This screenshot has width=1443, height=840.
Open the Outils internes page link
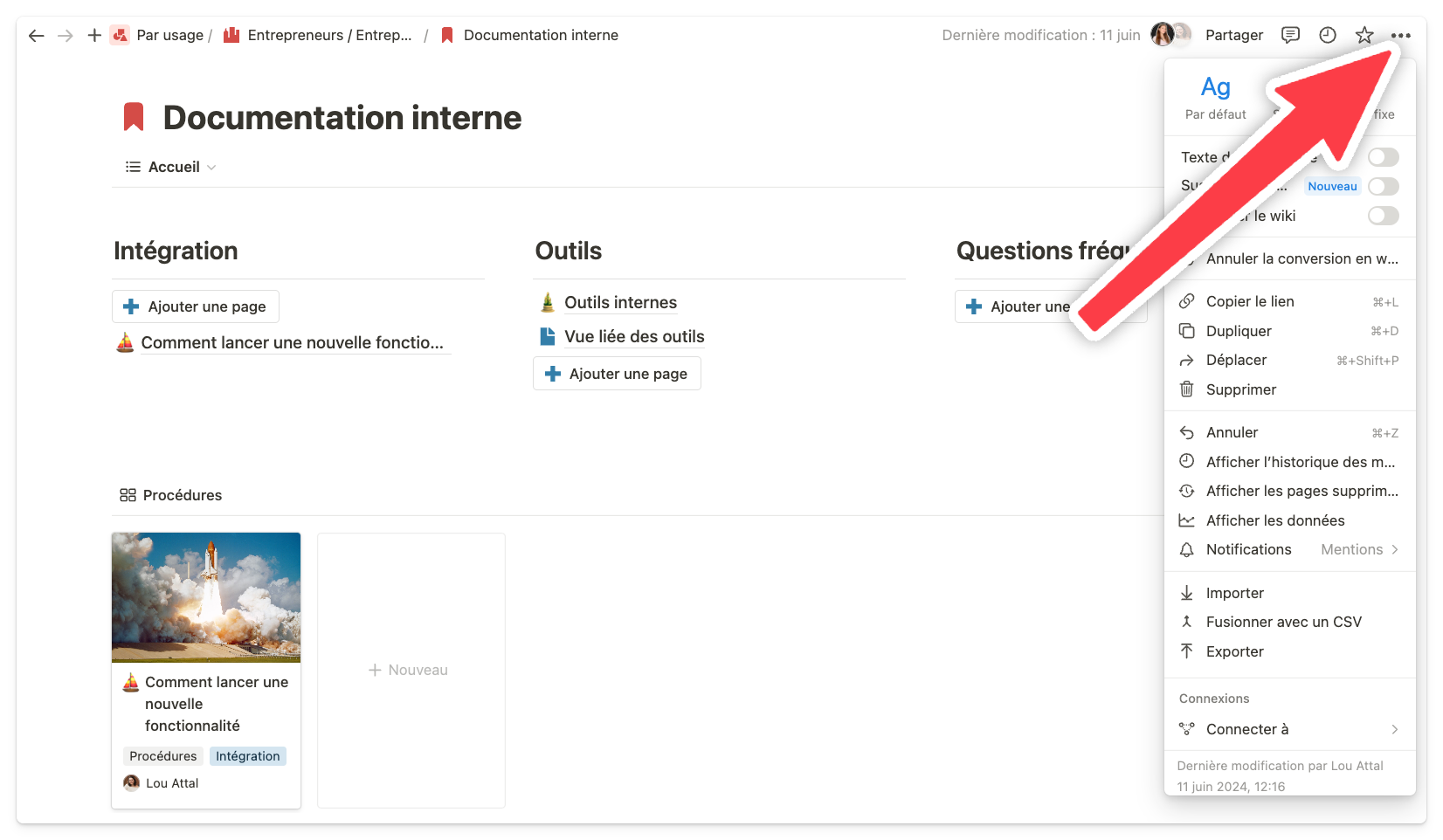[x=620, y=303]
